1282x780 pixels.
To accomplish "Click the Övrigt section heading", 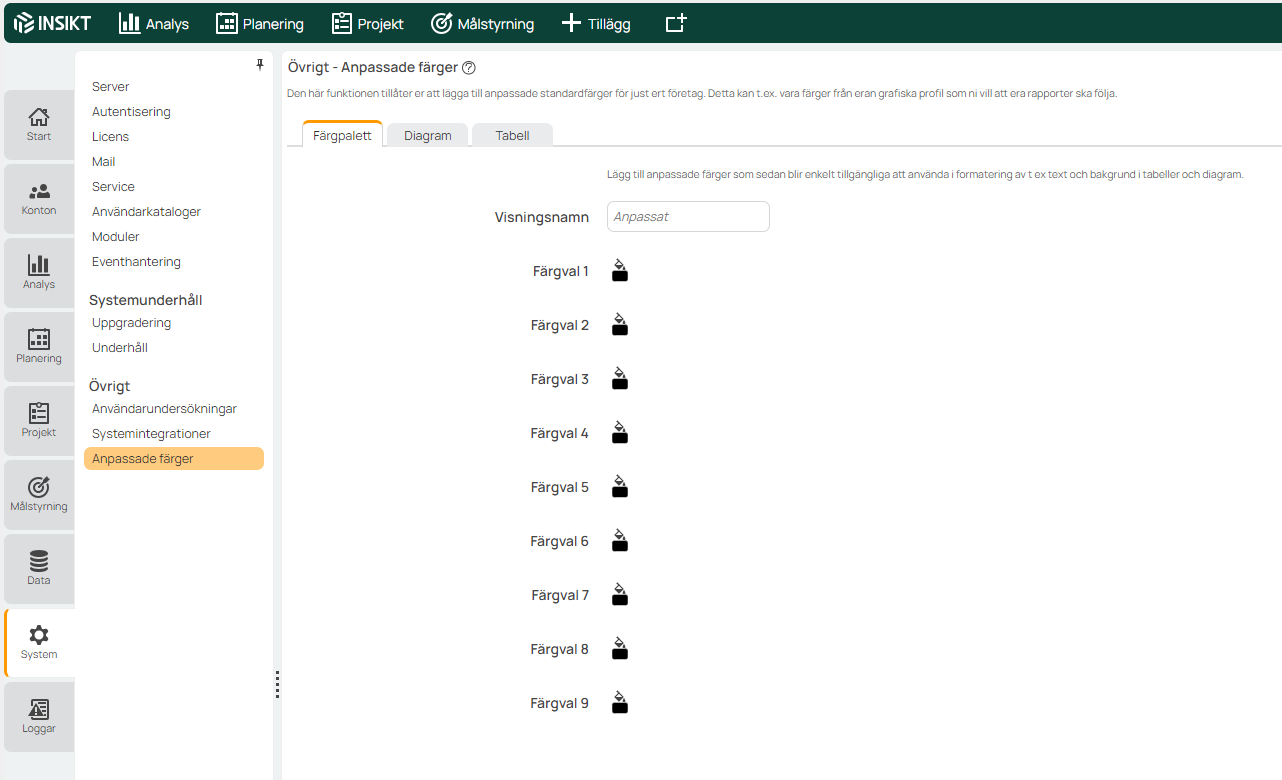I will [110, 386].
